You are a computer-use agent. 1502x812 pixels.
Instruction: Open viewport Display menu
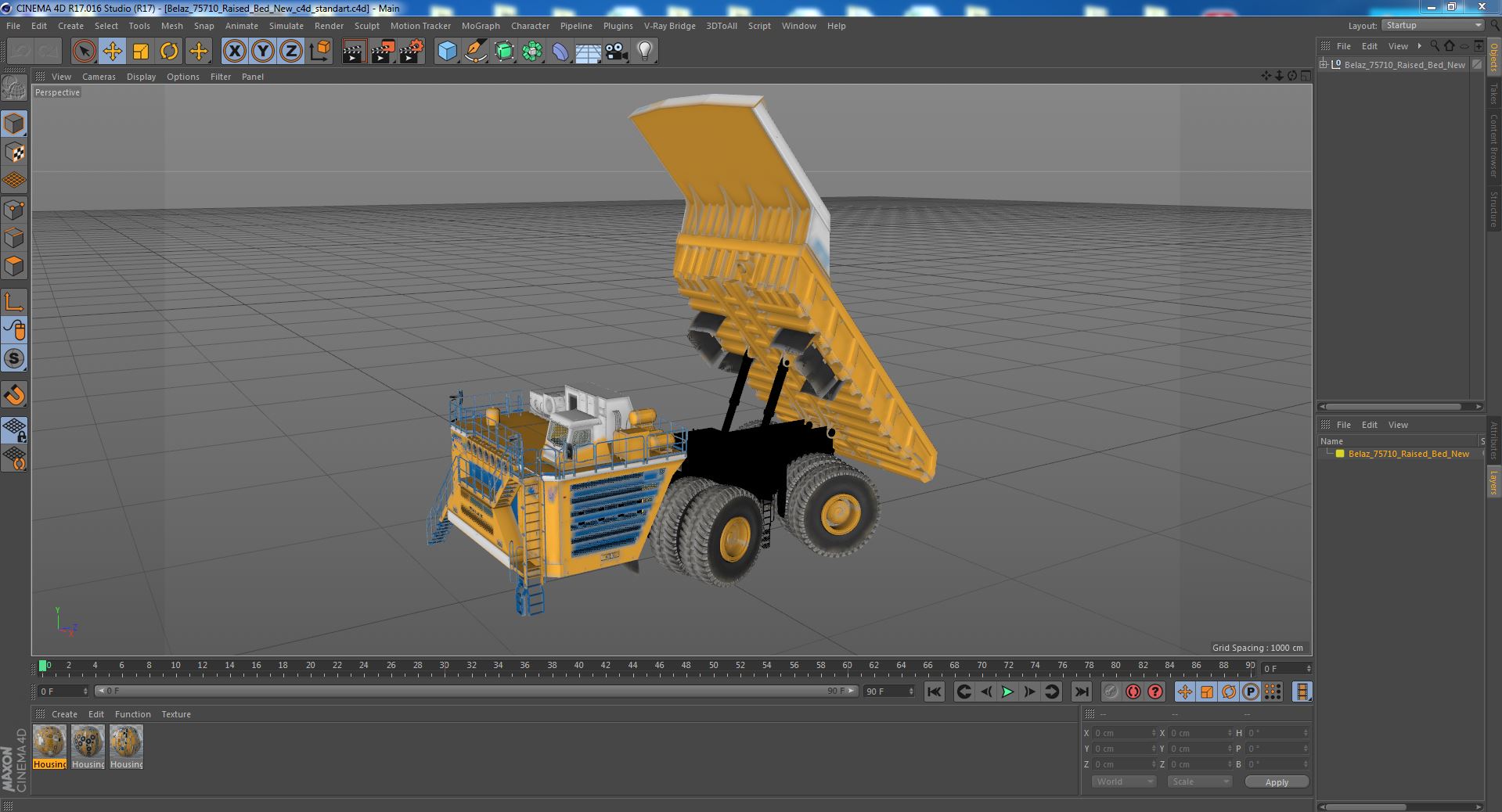click(141, 77)
